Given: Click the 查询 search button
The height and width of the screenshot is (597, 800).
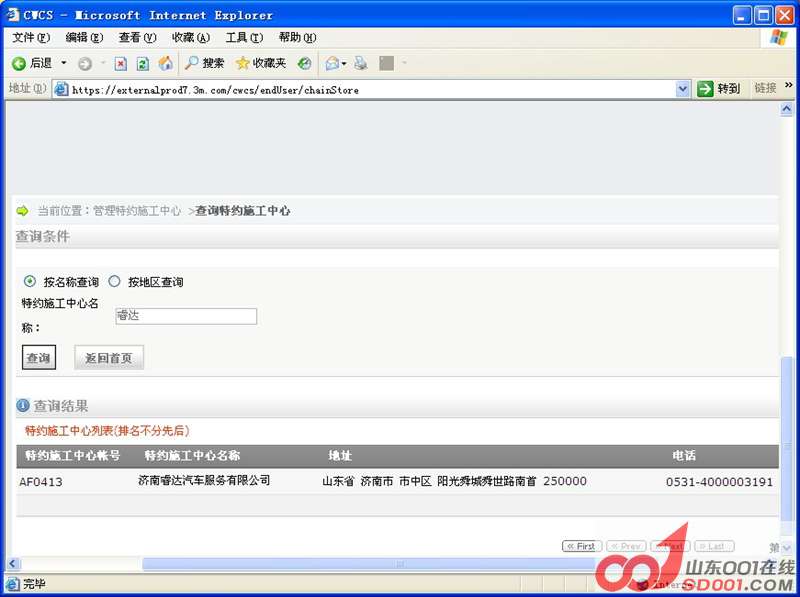Looking at the screenshot, I should tap(39, 357).
